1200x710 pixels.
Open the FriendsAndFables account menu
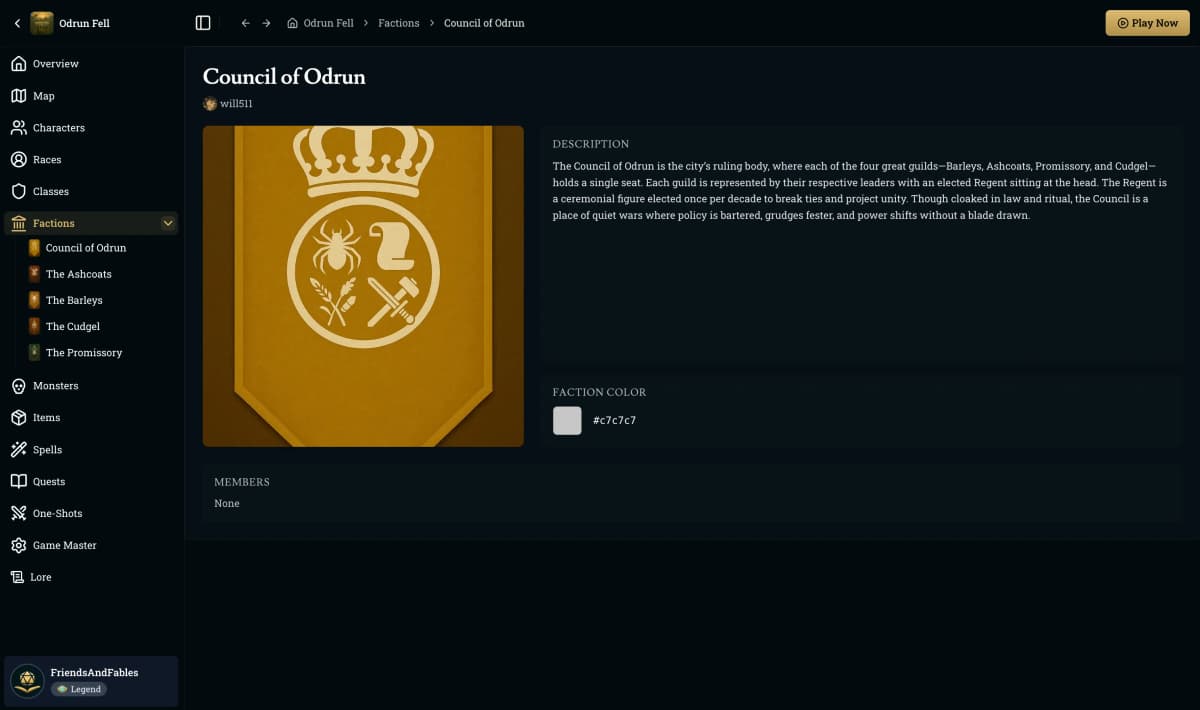click(91, 680)
